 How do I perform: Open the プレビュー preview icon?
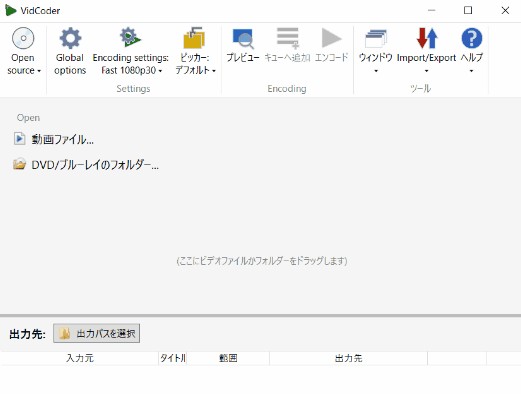243,38
